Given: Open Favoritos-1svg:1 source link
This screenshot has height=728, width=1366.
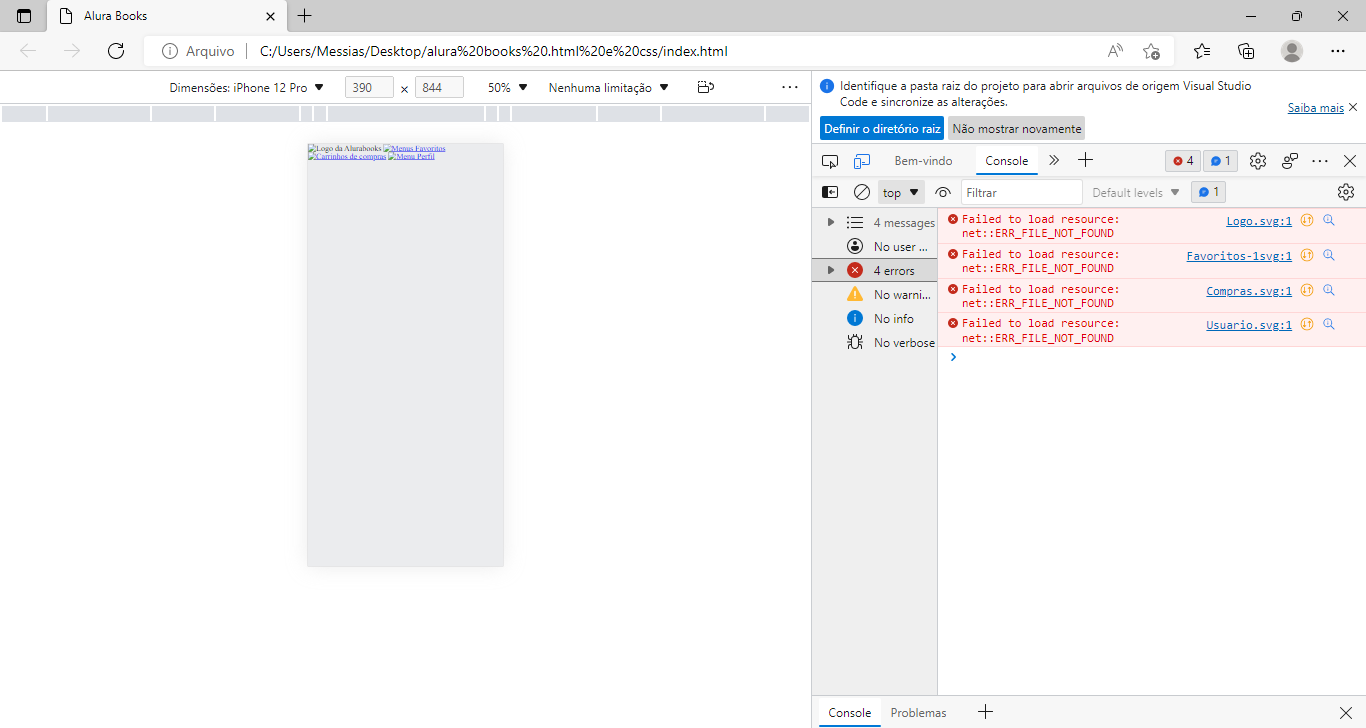Looking at the screenshot, I should (x=1239, y=256).
